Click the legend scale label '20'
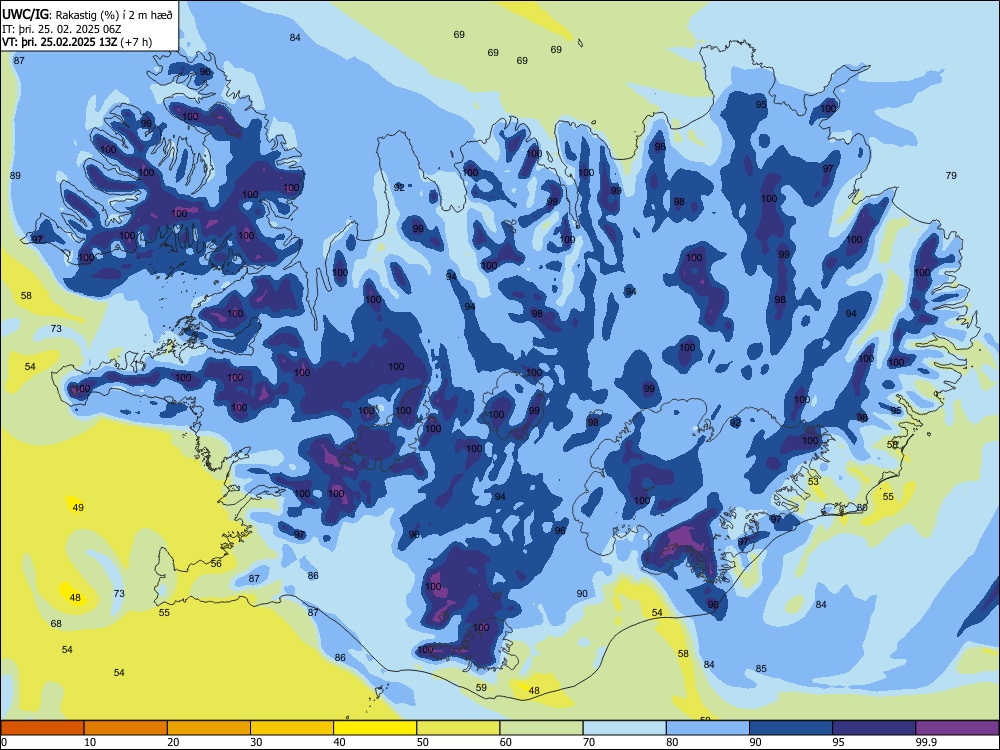 [x=173, y=742]
